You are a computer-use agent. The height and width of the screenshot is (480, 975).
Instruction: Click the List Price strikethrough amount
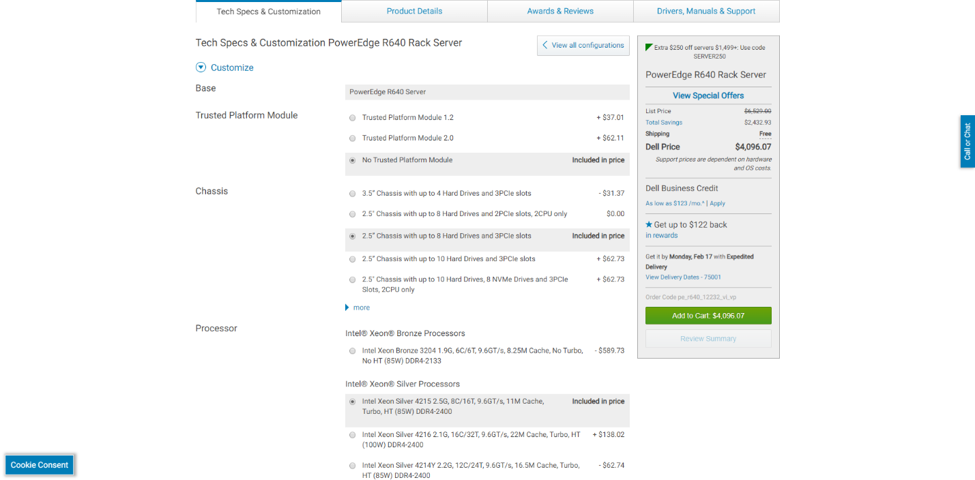(757, 111)
